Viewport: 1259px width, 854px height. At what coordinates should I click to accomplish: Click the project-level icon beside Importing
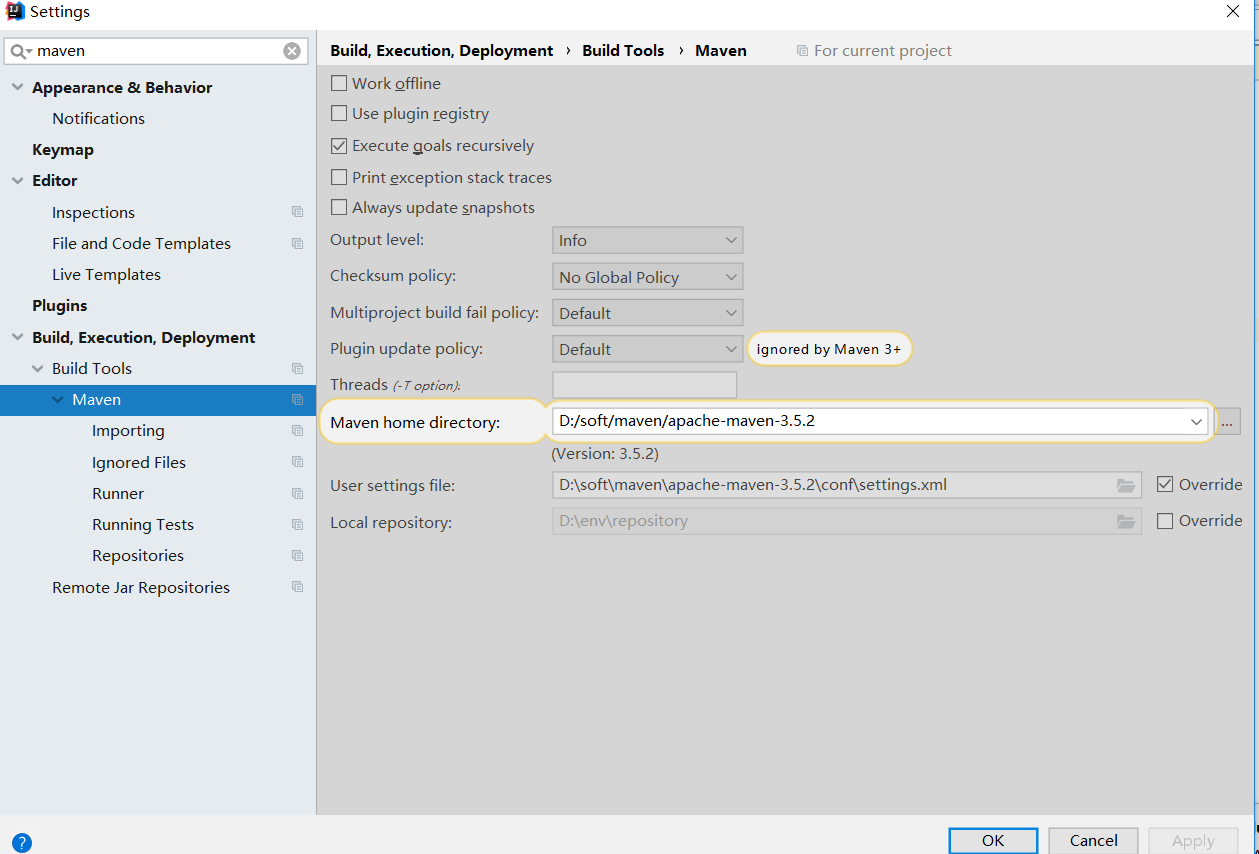pos(297,430)
